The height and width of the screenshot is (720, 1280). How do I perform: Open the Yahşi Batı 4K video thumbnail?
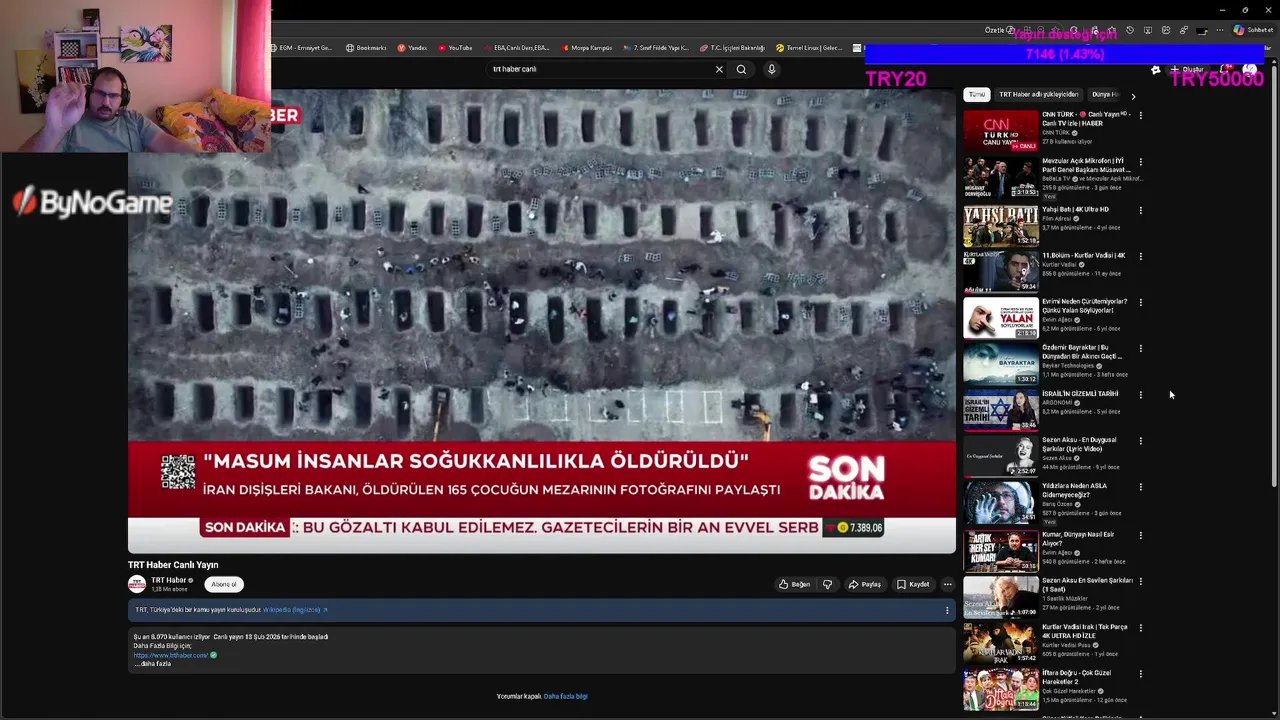(1001, 226)
